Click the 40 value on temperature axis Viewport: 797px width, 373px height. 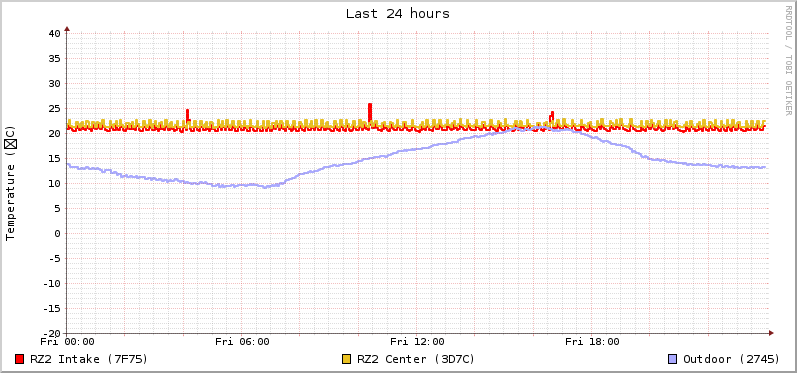54,34
